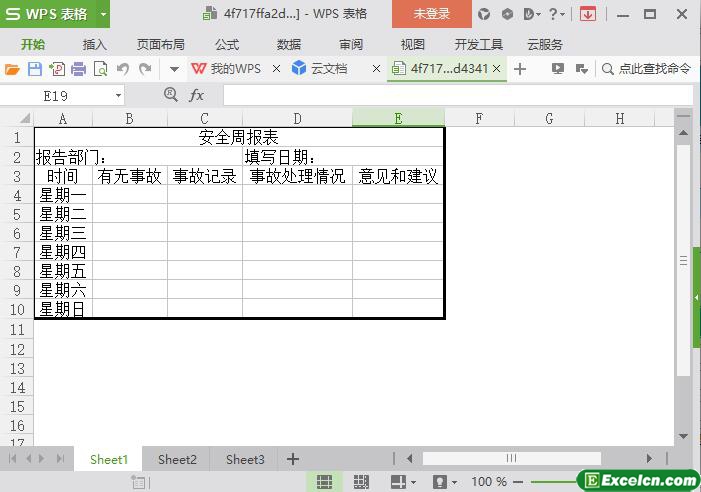Image resolution: width=701 pixels, height=492 pixels.
Task: Jump to last sheet navigation arrow
Action: (60, 458)
